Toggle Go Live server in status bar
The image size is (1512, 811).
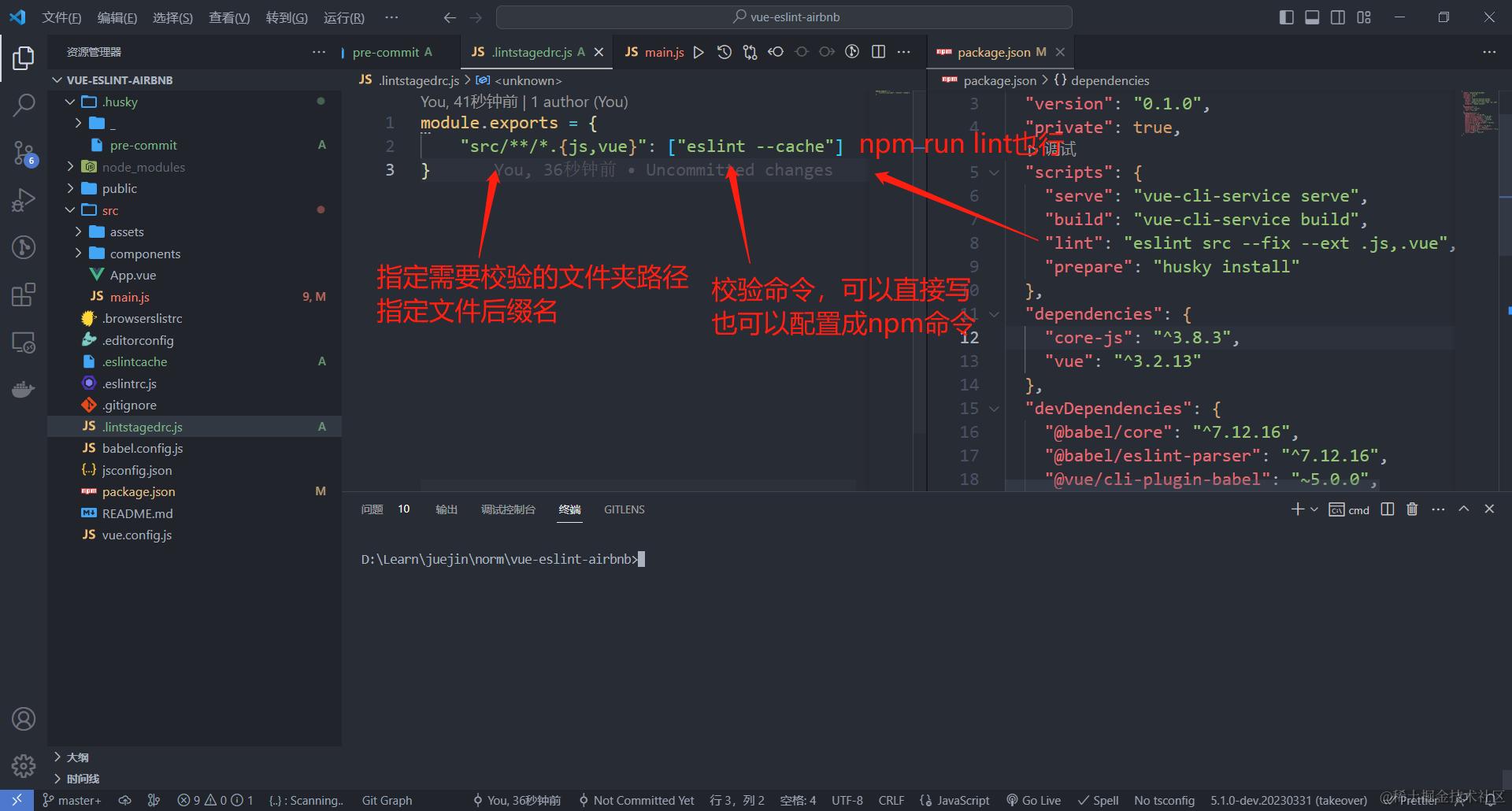1033,800
